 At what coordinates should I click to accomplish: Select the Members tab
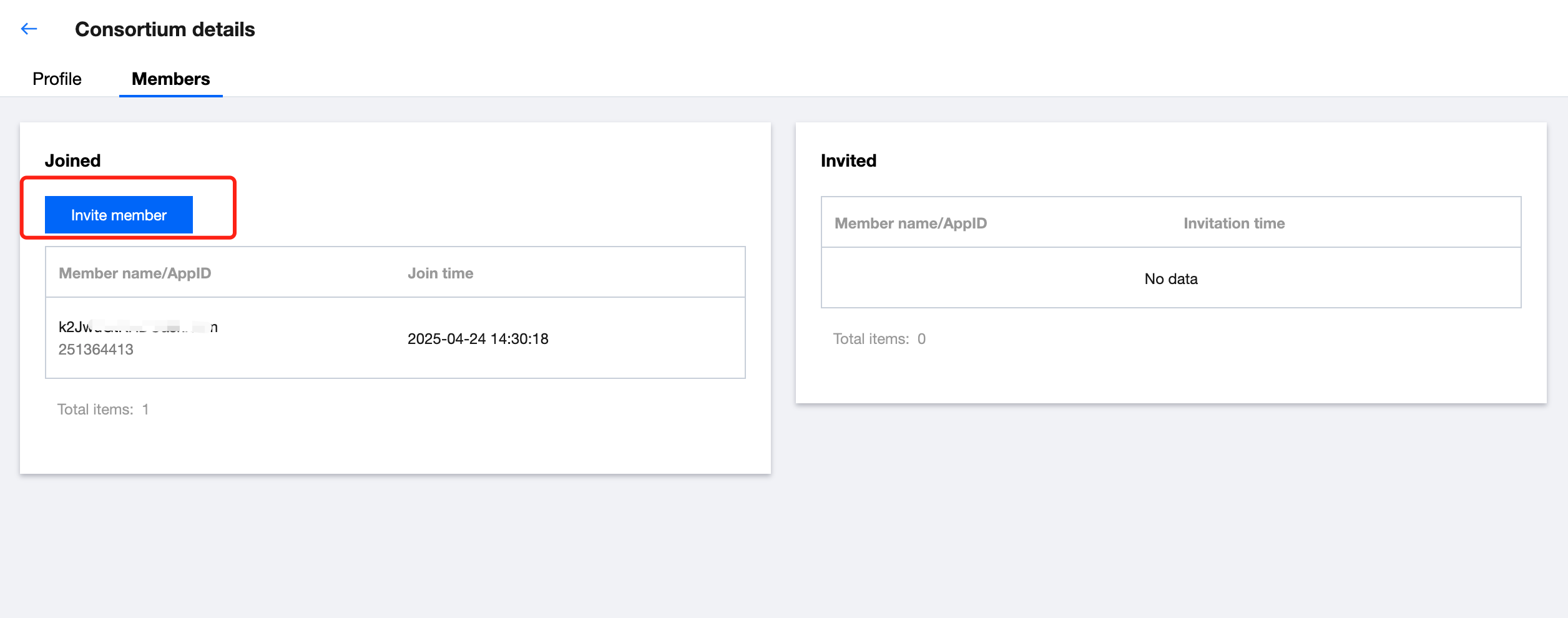pyautogui.click(x=170, y=79)
